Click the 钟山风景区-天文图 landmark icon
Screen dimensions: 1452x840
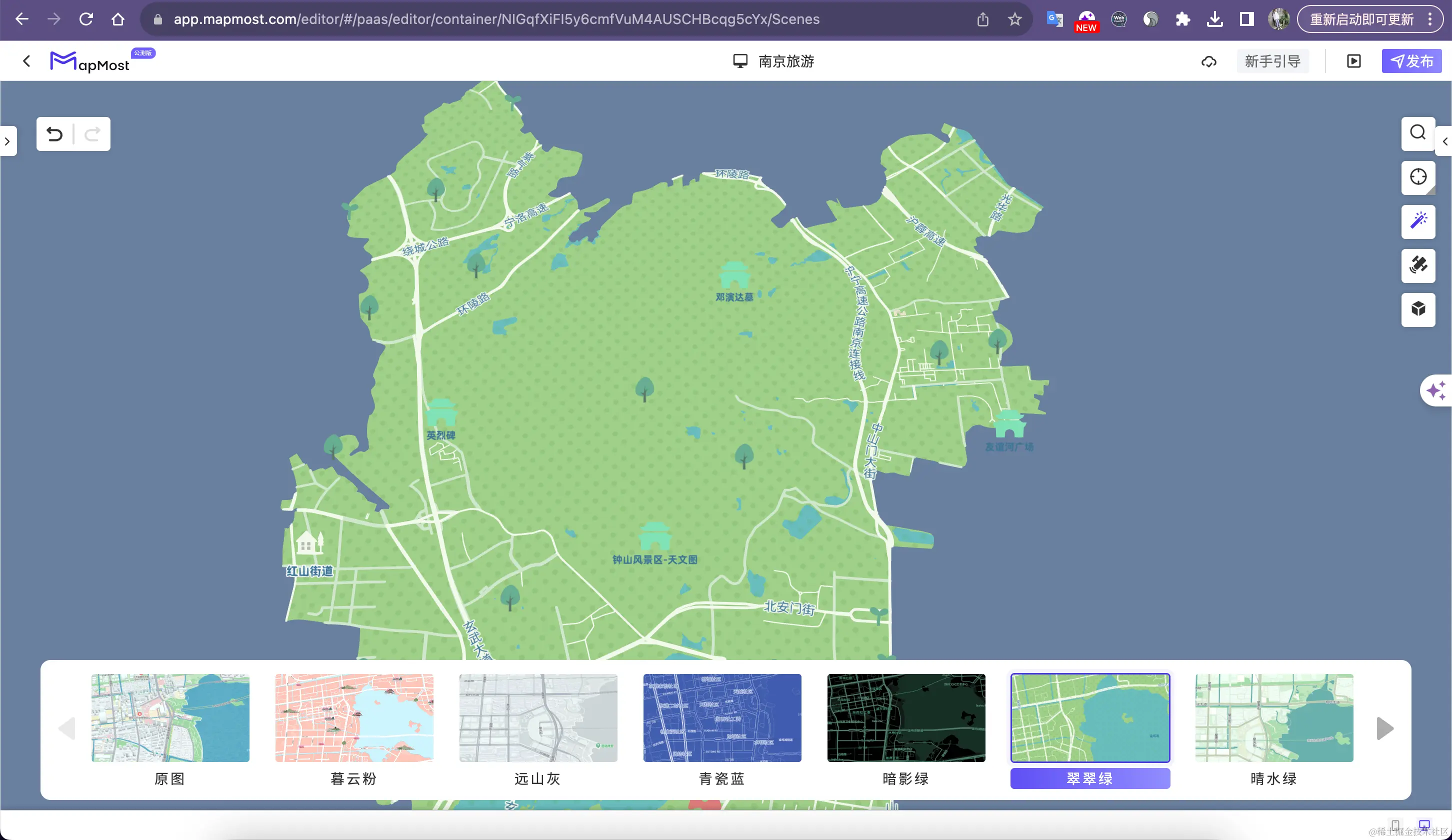(654, 536)
